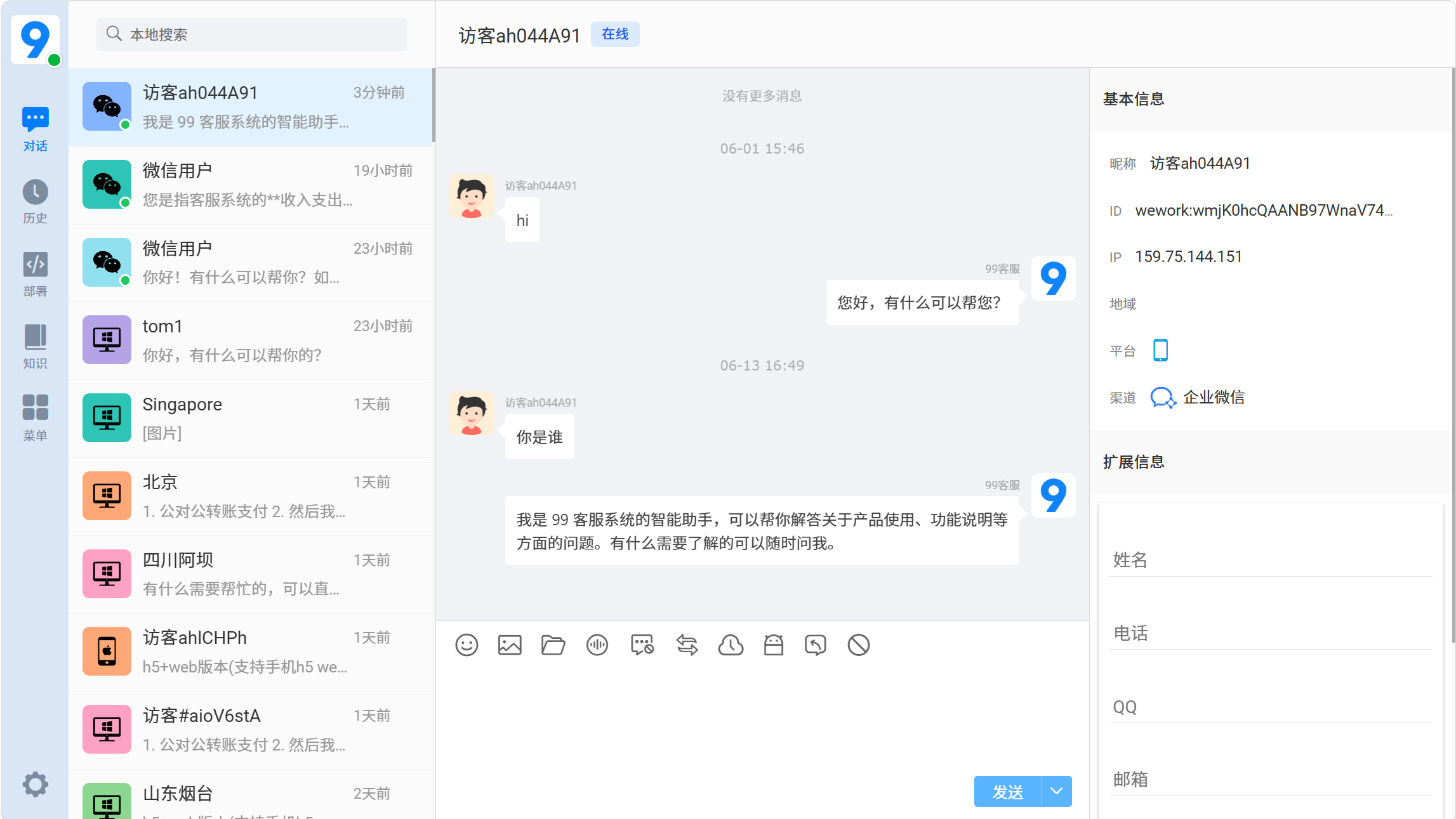Start a voice message with the audio icon

(597, 645)
